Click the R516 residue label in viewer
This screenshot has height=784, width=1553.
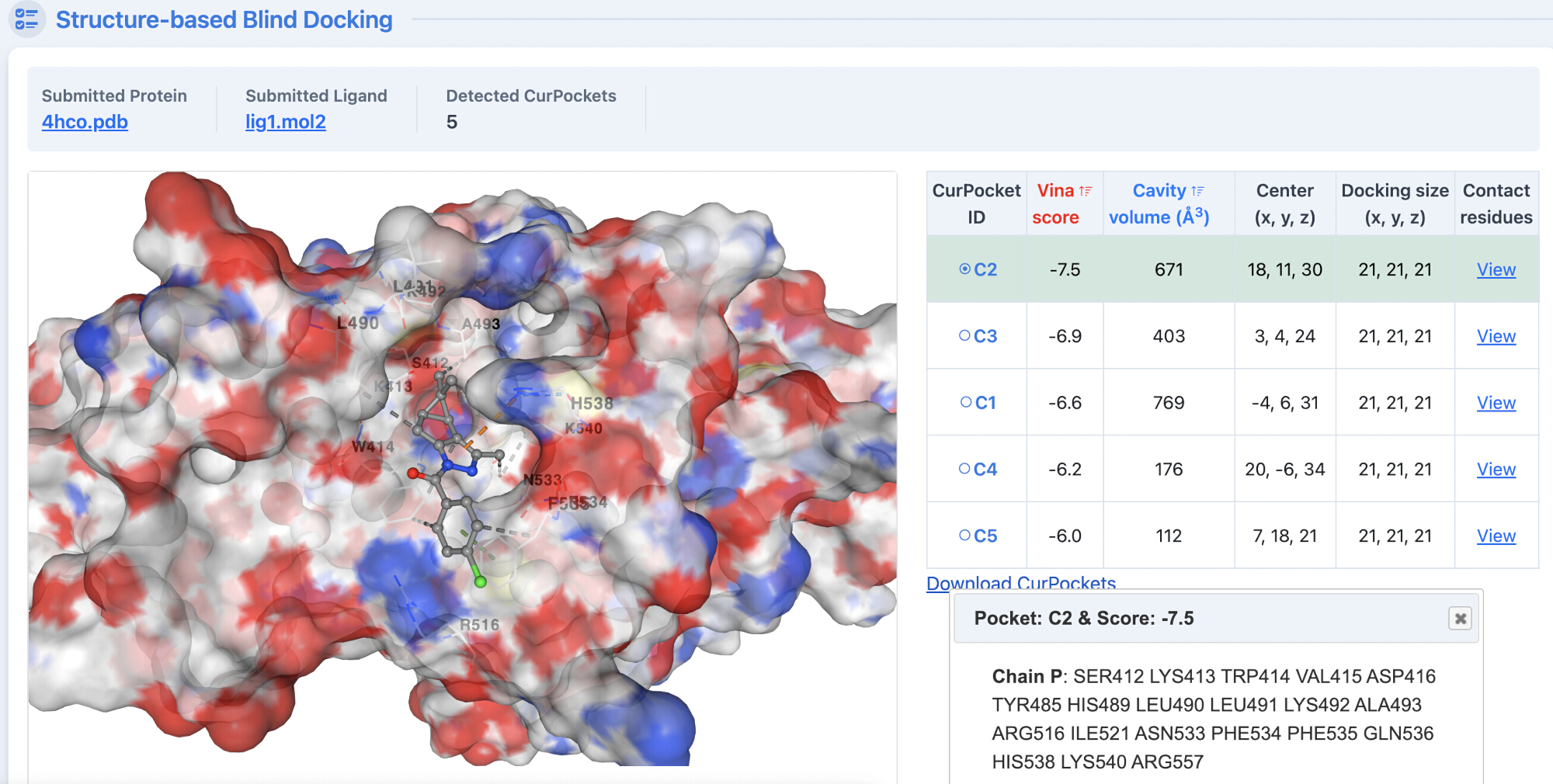[x=479, y=625]
